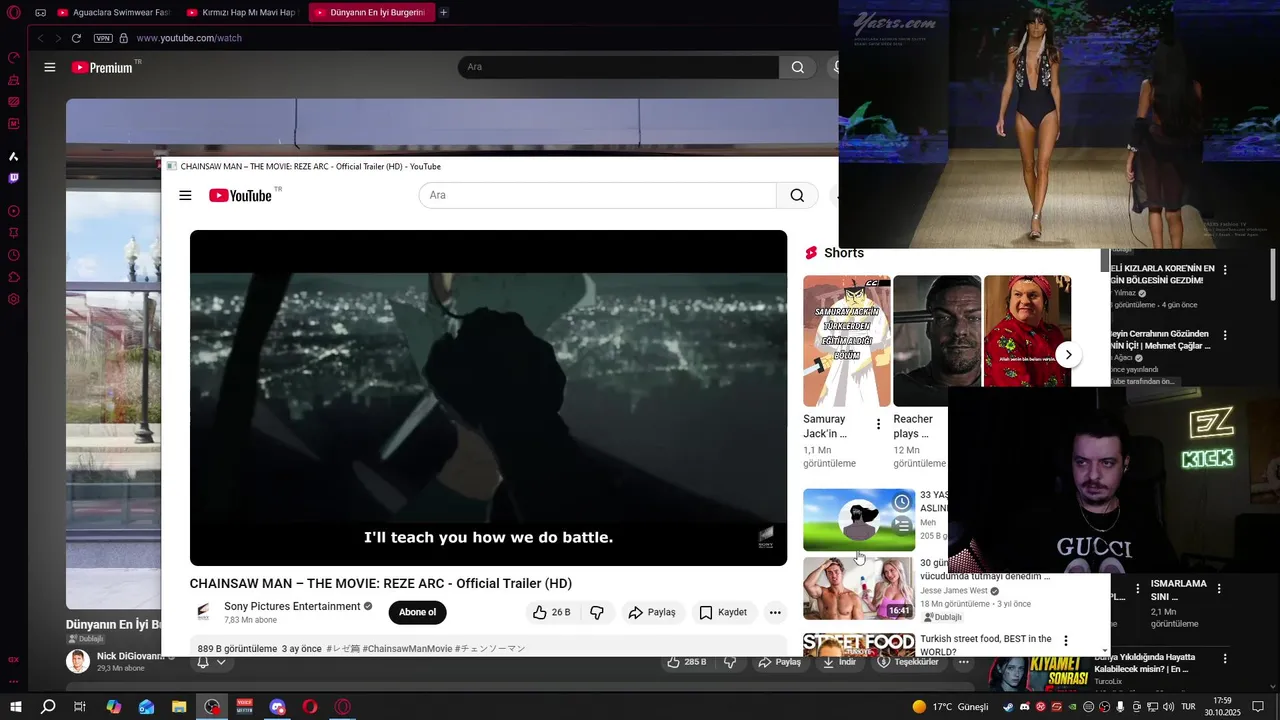The width and height of the screenshot is (1280, 720).
Task: Go forward in Opera browser
Action: click(57, 38)
